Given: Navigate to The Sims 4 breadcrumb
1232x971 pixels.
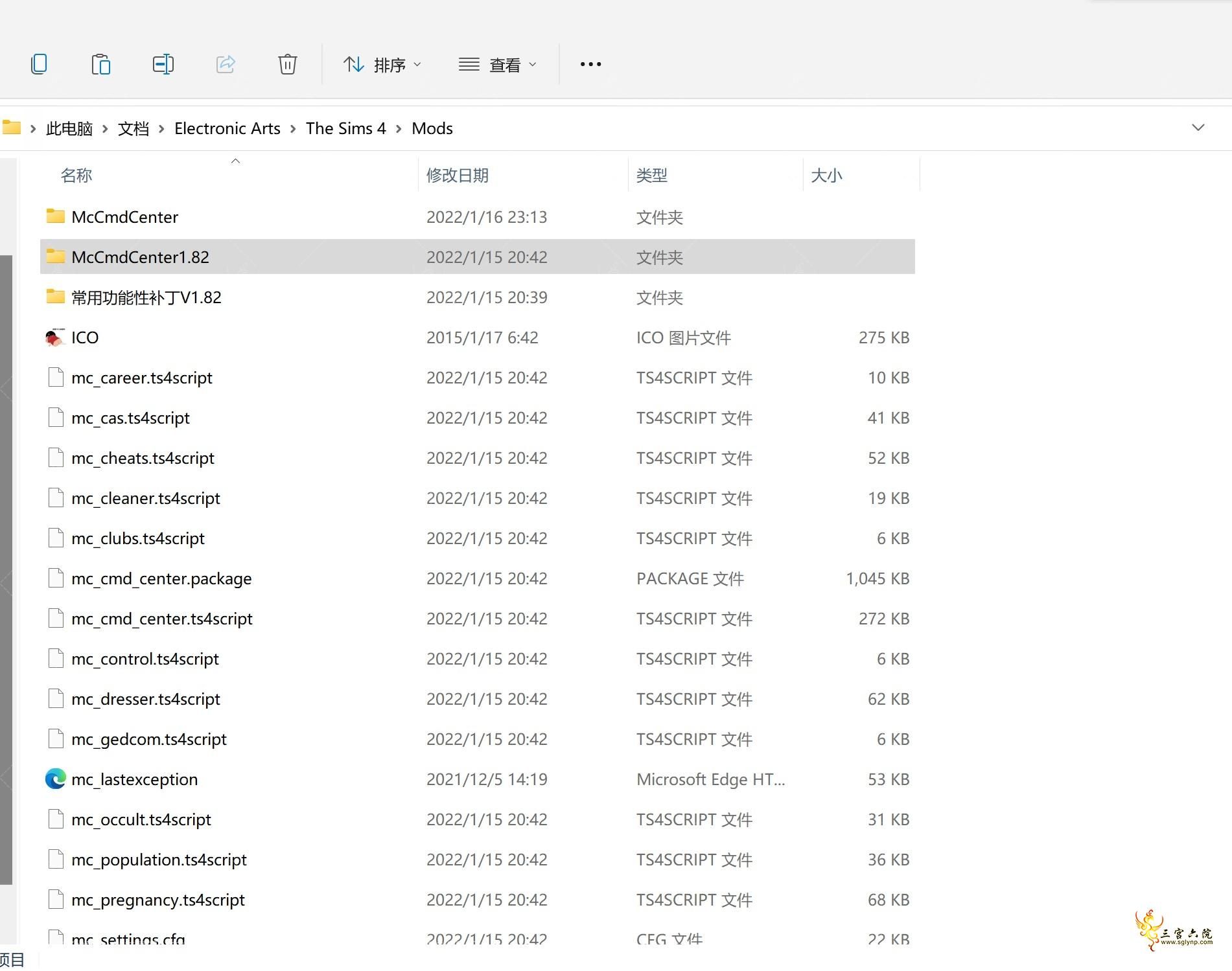Looking at the screenshot, I should click(346, 128).
